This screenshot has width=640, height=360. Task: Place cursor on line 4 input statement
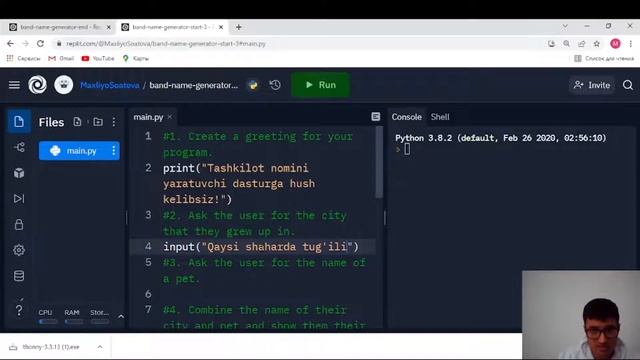click(261, 247)
